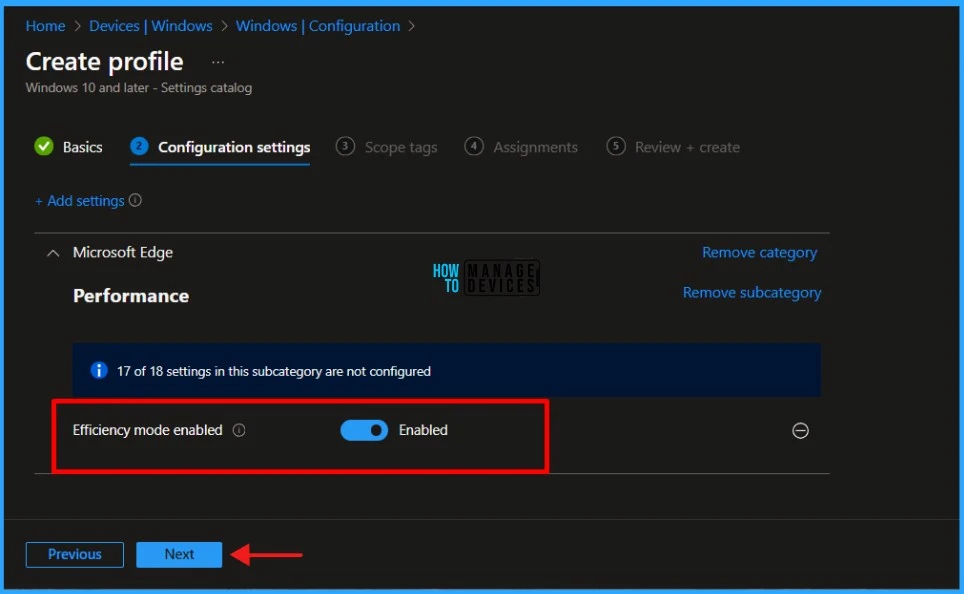
Task: Click the info icon next to Add settings
Action: tap(135, 200)
